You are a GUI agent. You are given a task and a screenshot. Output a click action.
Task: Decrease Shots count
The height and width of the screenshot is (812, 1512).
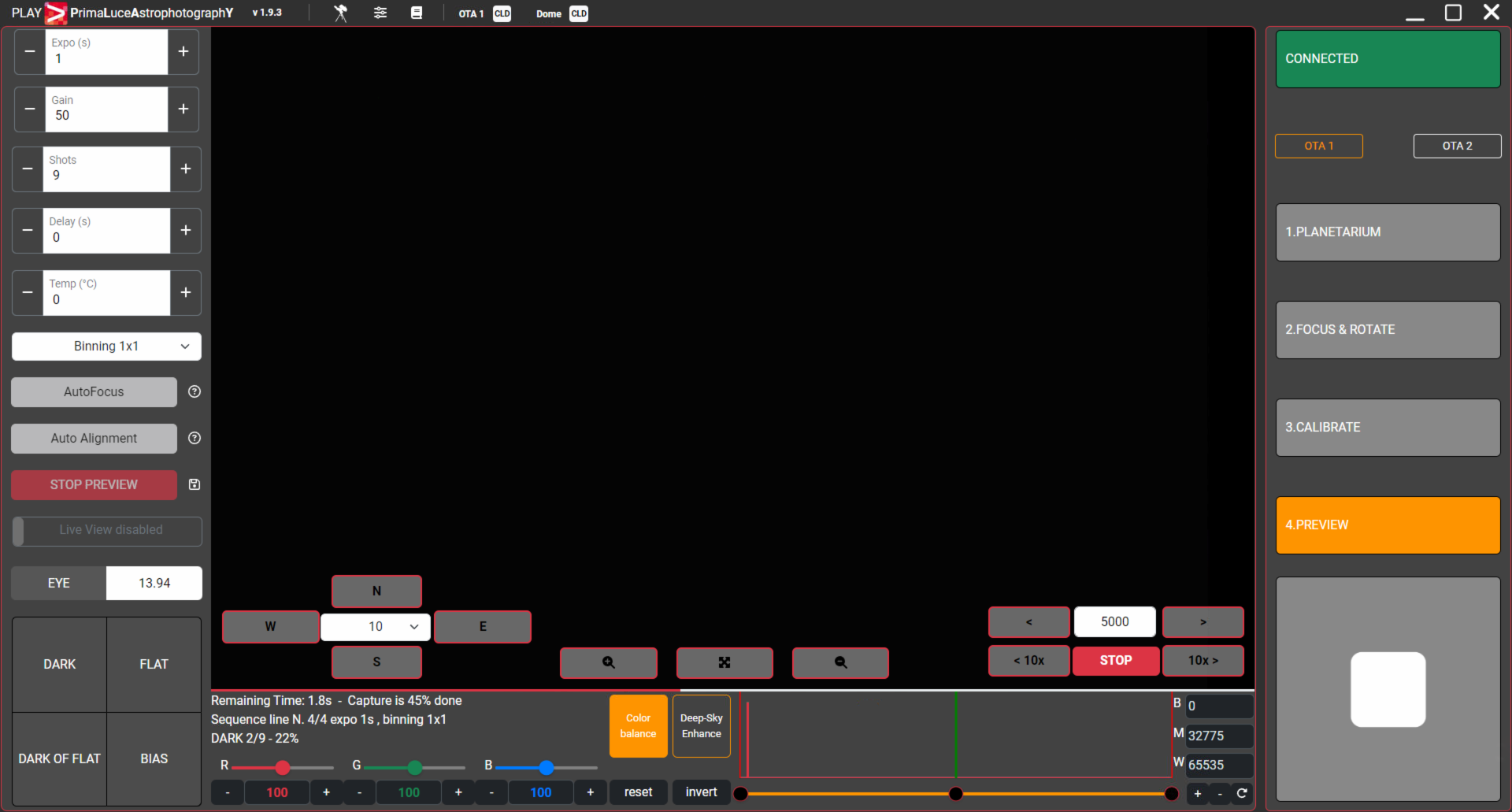coord(28,169)
